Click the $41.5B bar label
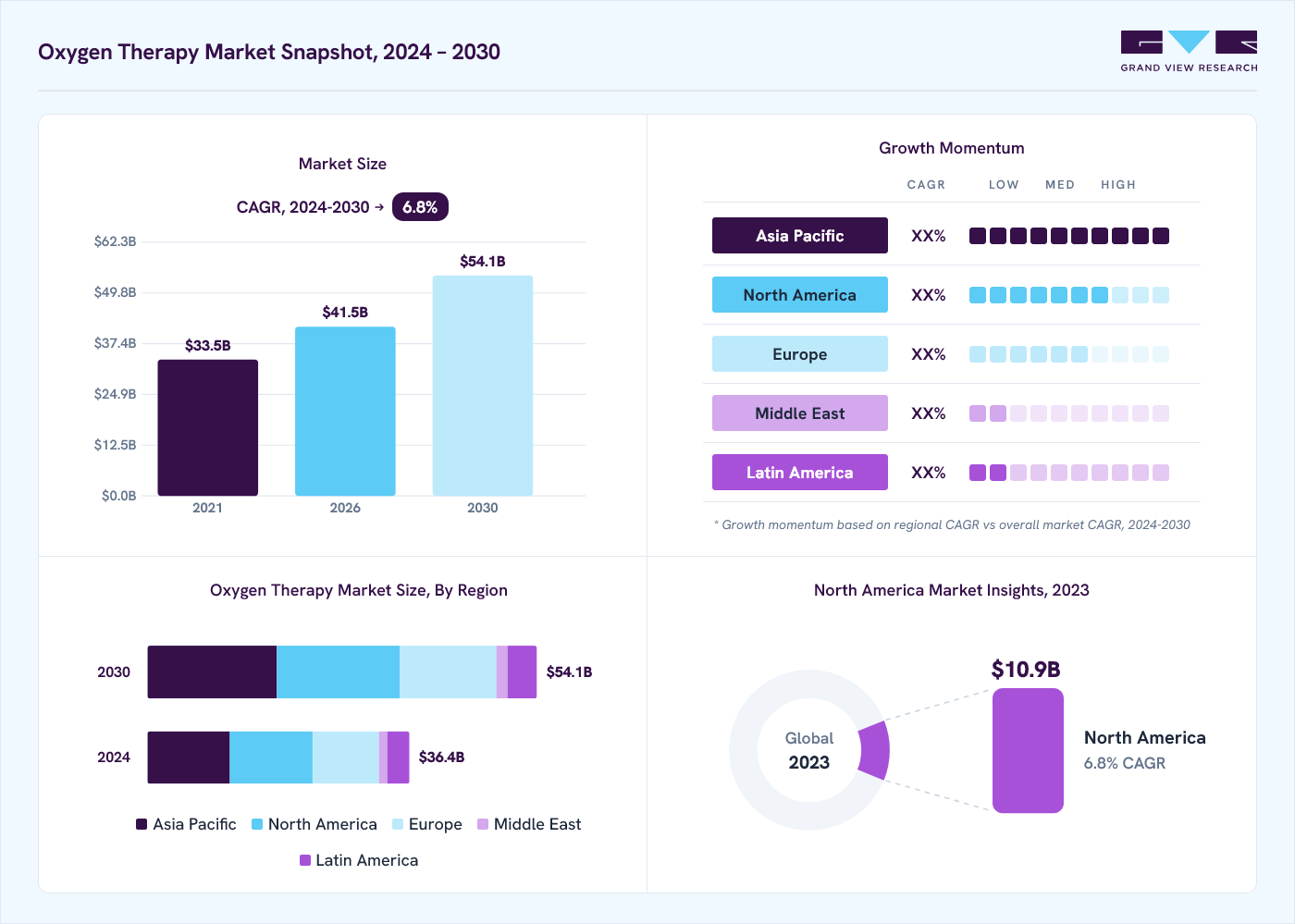This screenshot has height=924, width=1295. [x=345, y=313]
